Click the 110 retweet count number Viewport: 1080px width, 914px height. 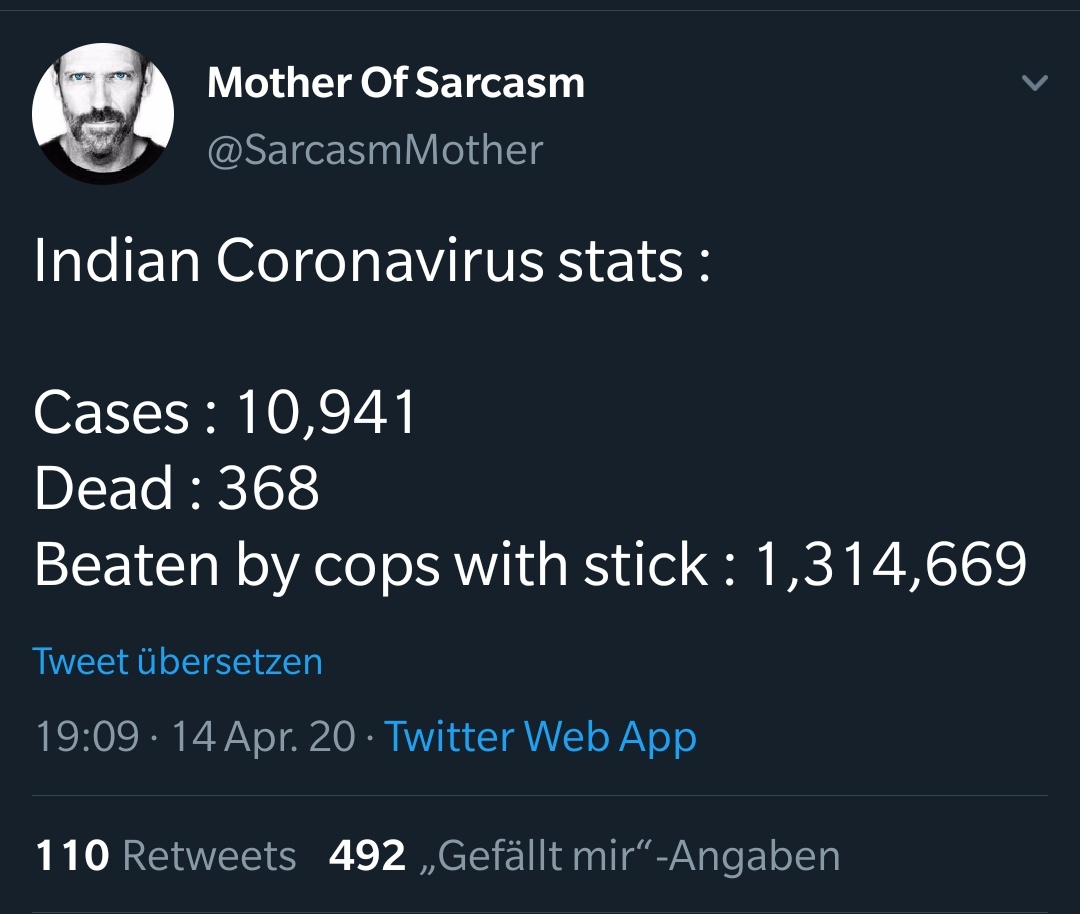pos(72,856)
